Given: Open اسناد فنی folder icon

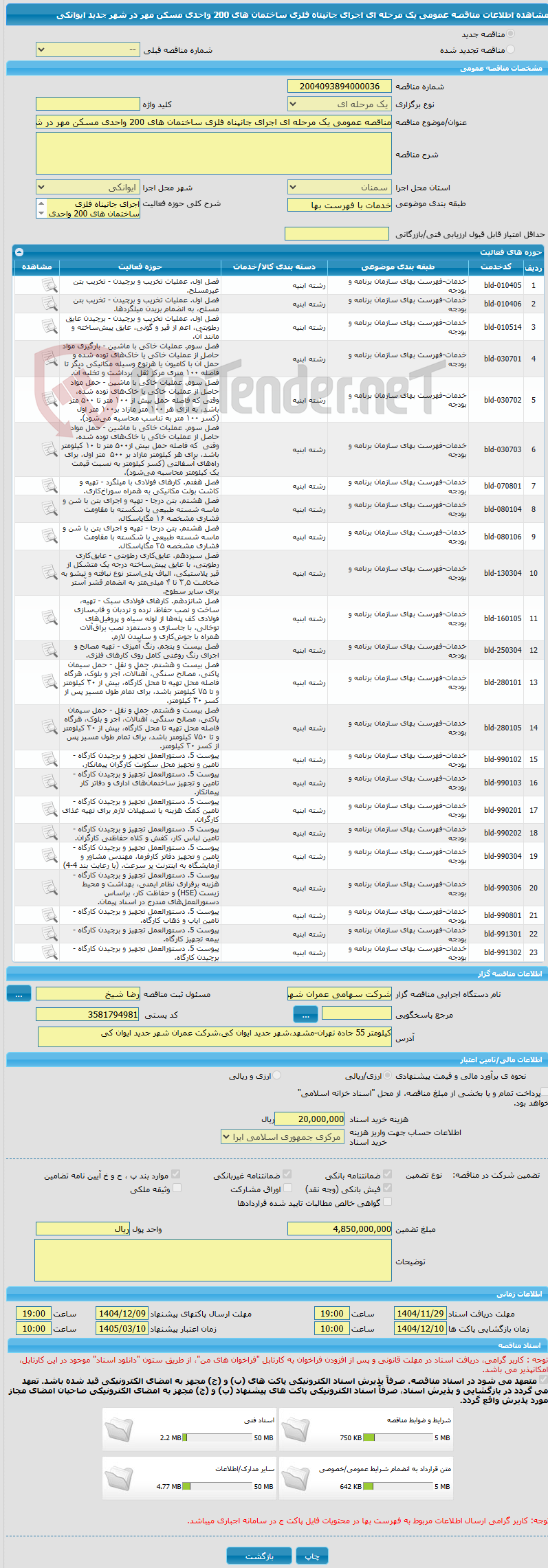Looking at the screenshot, I should pos(118,1429).
